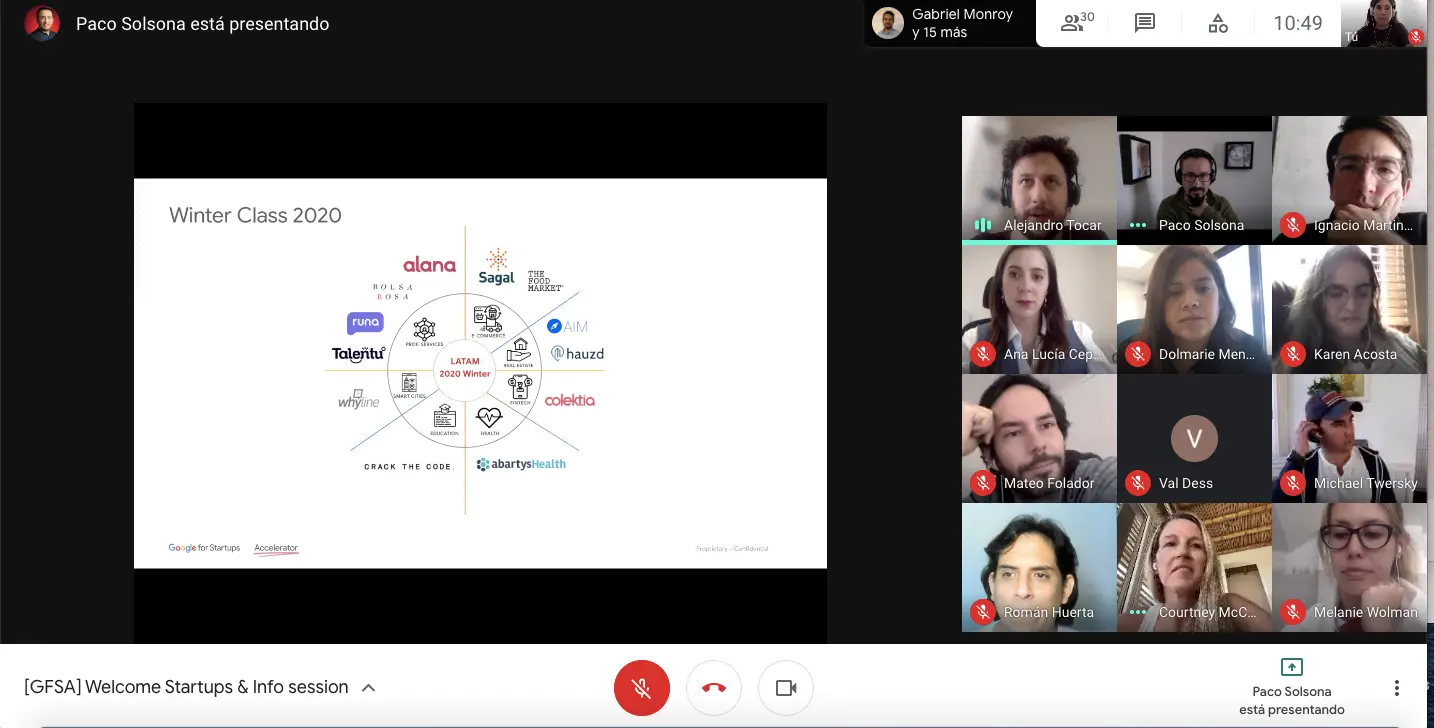Click the Winter Class 2020 slide heading
Image resolution: width=1434 pixels, height=728 pixels.
pyautogui.click(x=255, y=215)
